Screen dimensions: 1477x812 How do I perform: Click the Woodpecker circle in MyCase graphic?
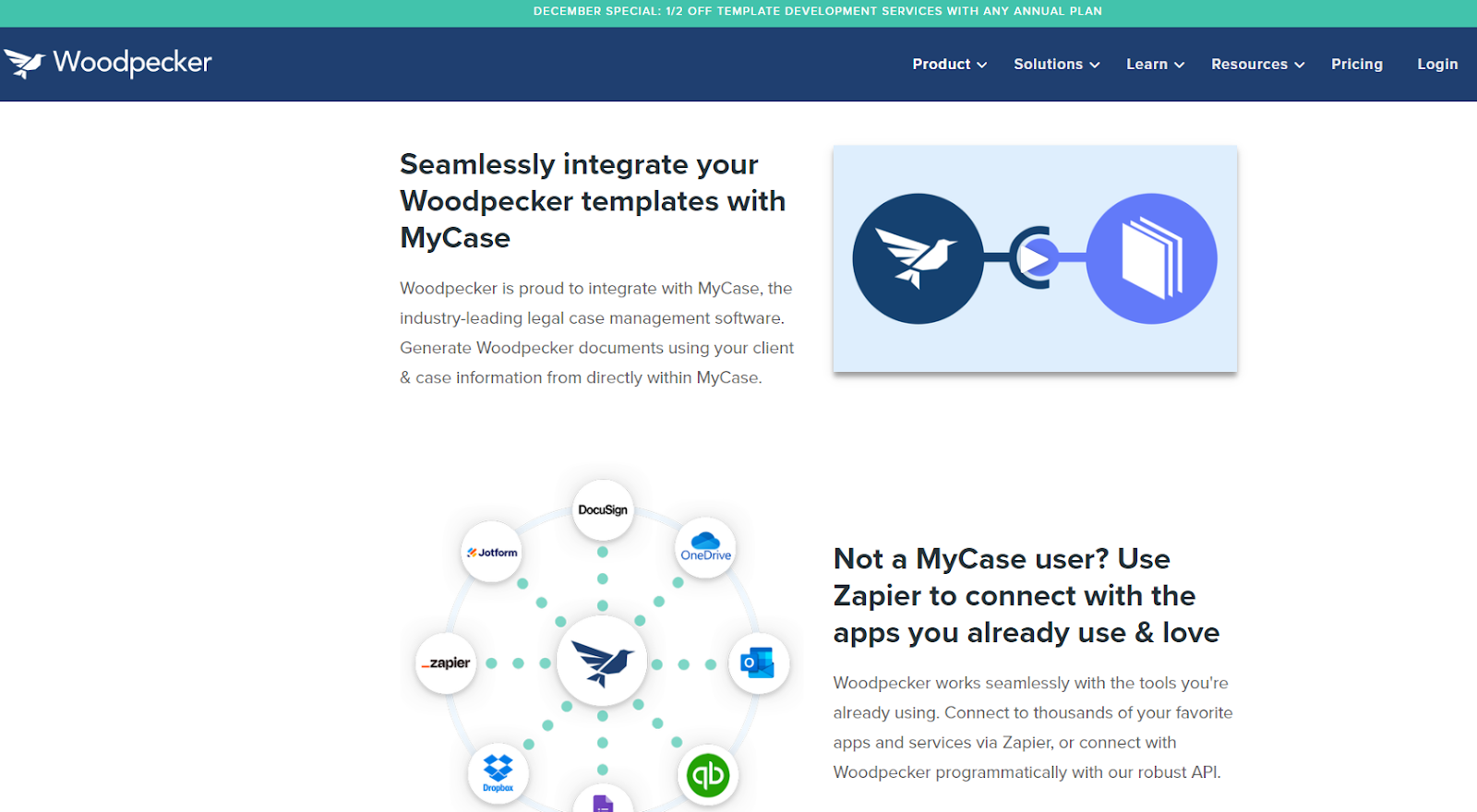[918, 258]
